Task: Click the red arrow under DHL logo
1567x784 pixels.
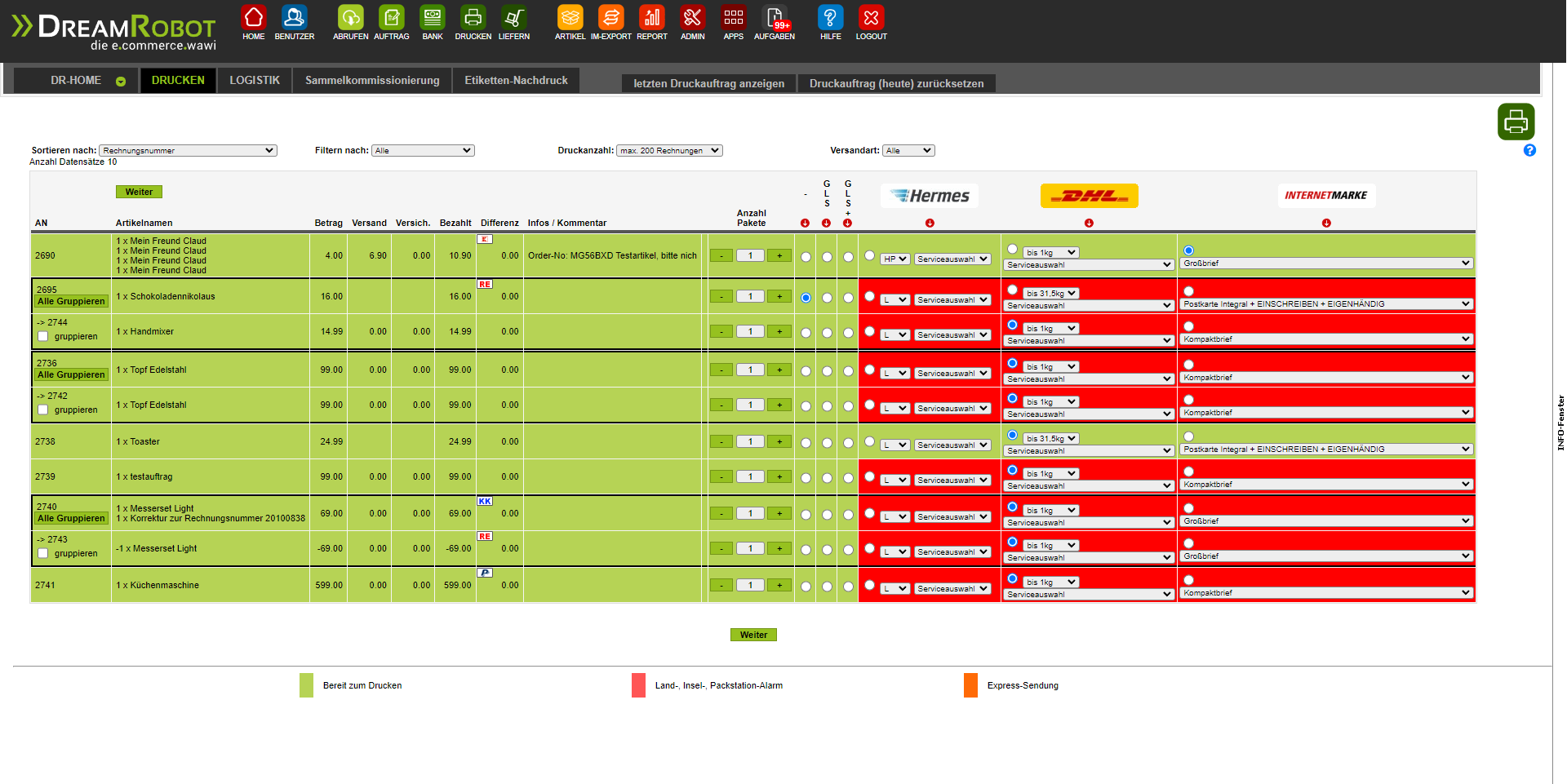Action: (x=1089, y=223)
